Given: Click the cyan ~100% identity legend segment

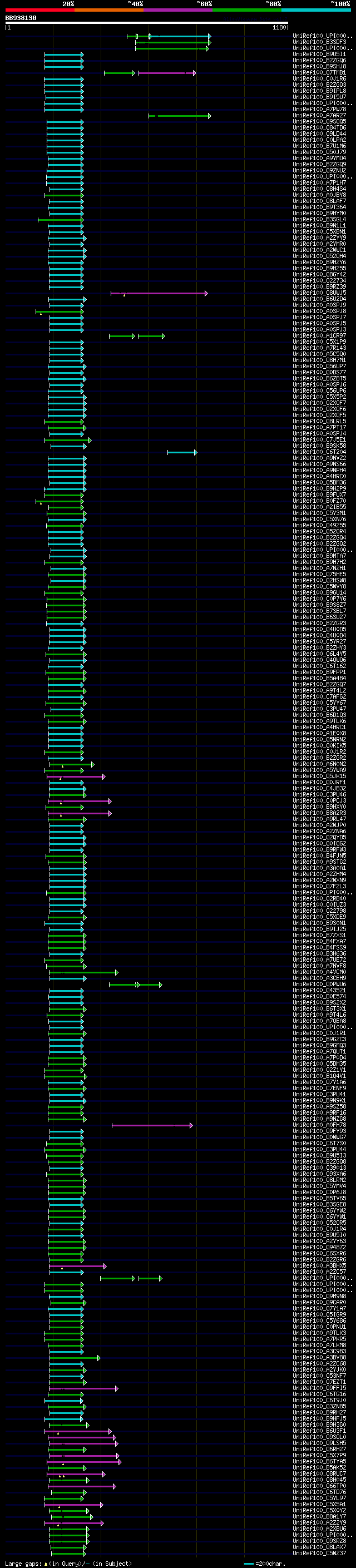Looking at the screenshot, I should [316, 10].
